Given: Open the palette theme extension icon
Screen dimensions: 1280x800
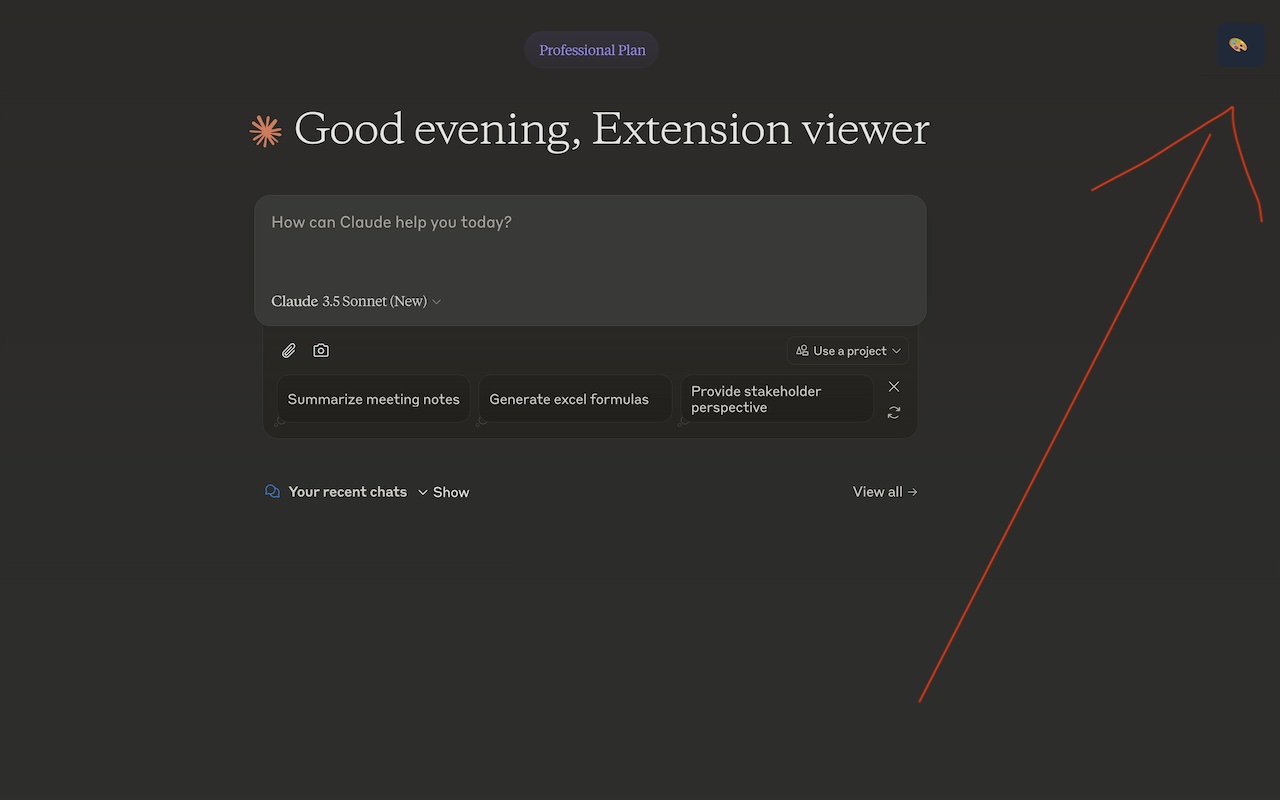Looking at the screenshot, I should [x=1240, y=46].
